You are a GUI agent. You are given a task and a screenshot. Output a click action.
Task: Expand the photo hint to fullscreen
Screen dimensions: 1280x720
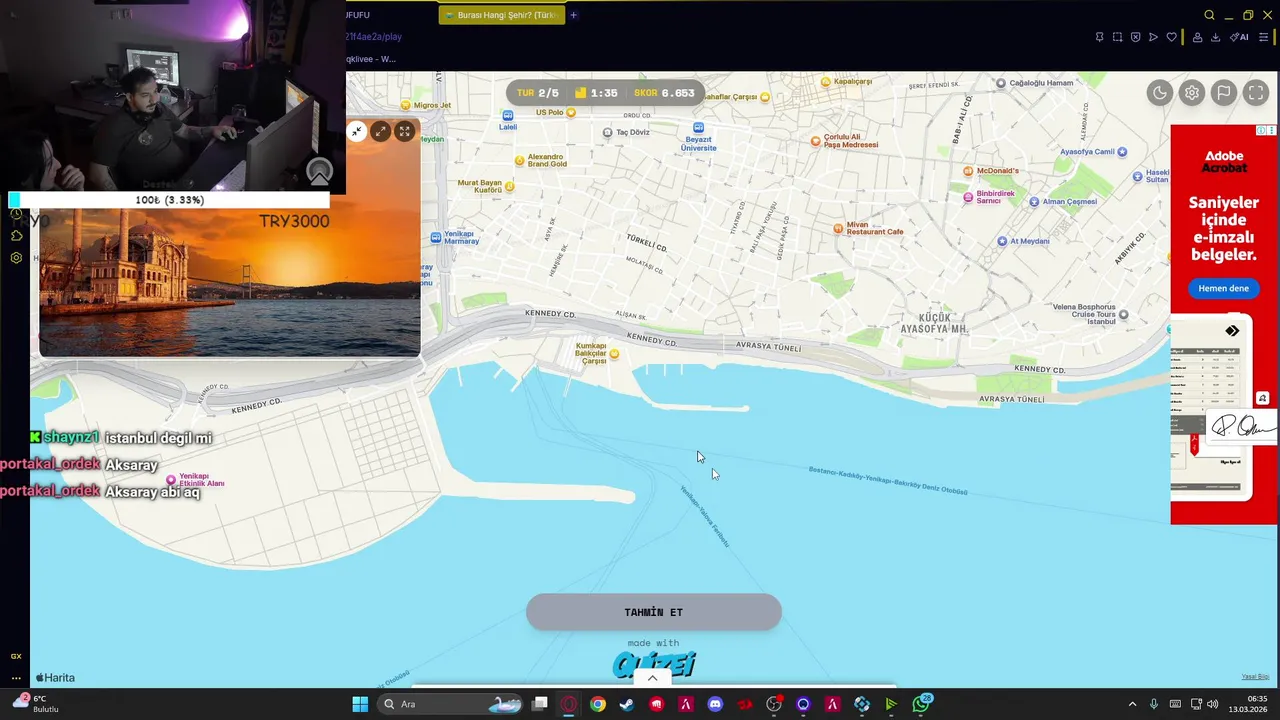(404, 131)
